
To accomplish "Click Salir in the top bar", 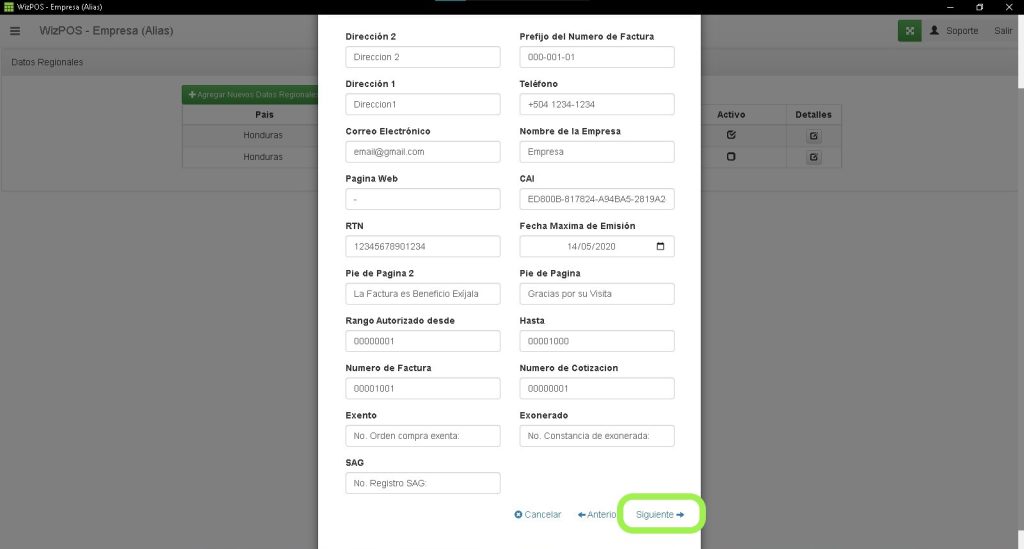I will point(1003,31).
